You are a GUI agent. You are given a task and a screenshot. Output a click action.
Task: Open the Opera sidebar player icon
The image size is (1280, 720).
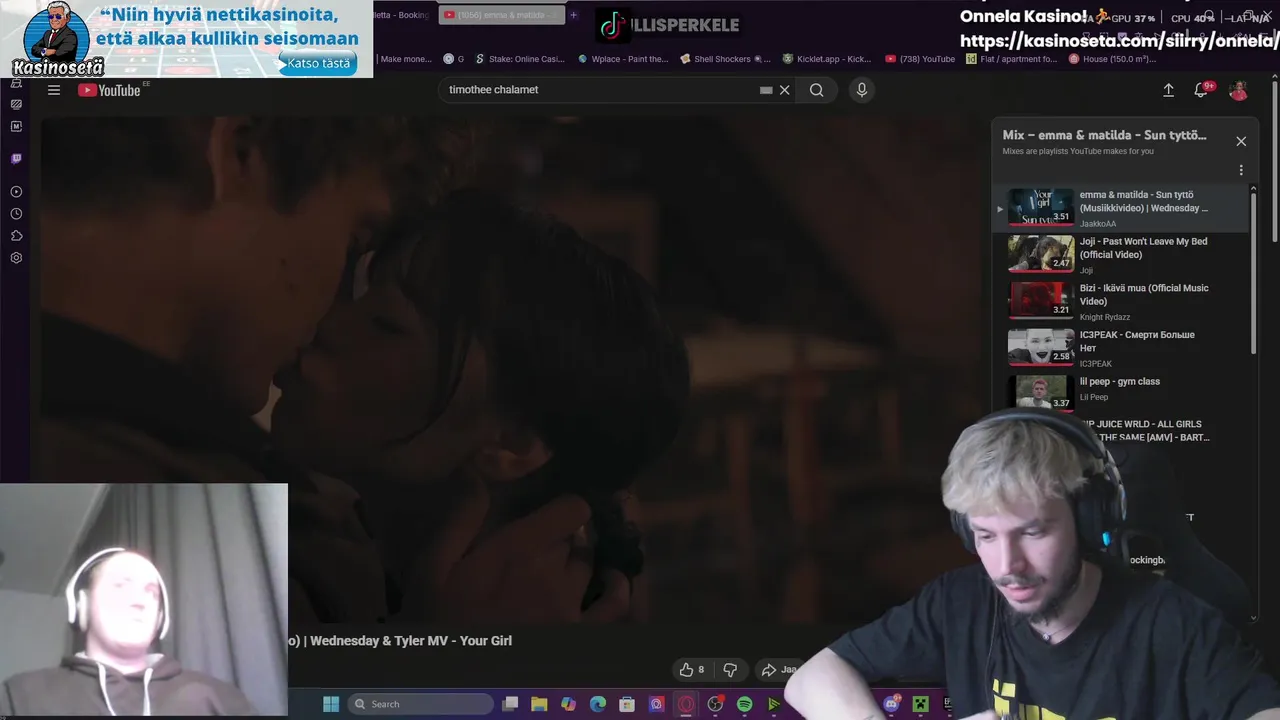click(x=16, y=192)
